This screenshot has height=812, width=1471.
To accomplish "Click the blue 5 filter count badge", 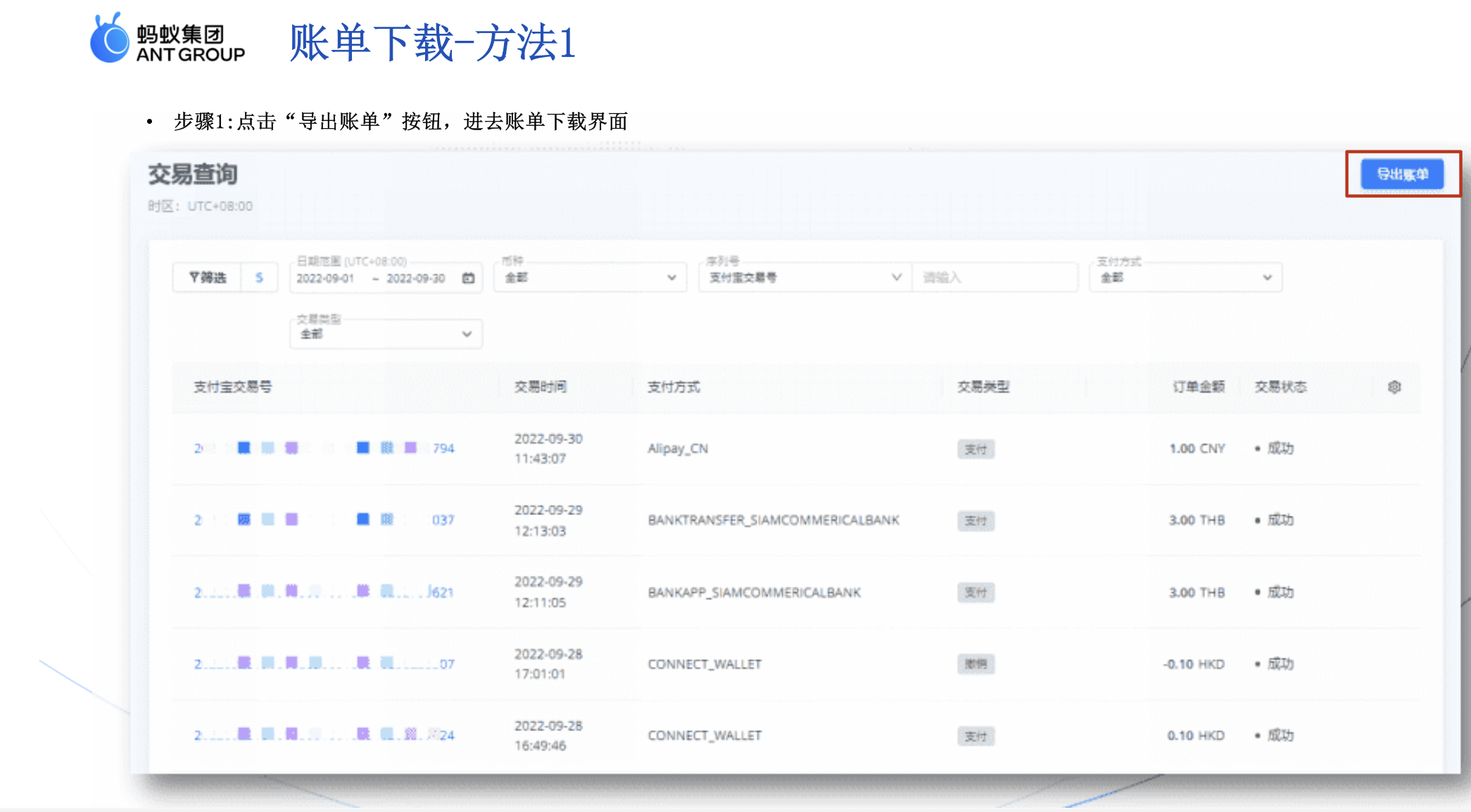I will click(259, 277).
